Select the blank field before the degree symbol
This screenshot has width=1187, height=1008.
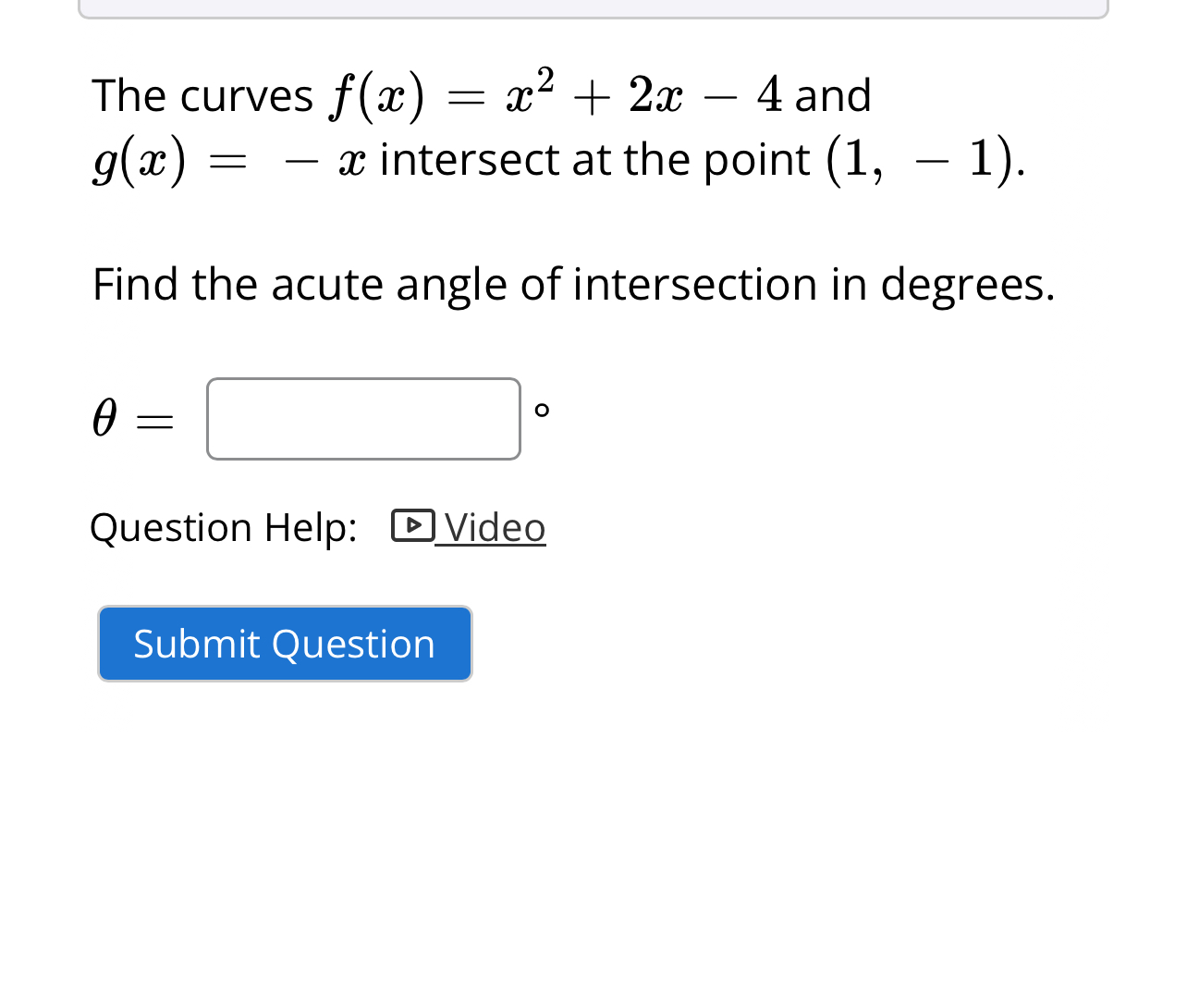[x=363, y=418]
